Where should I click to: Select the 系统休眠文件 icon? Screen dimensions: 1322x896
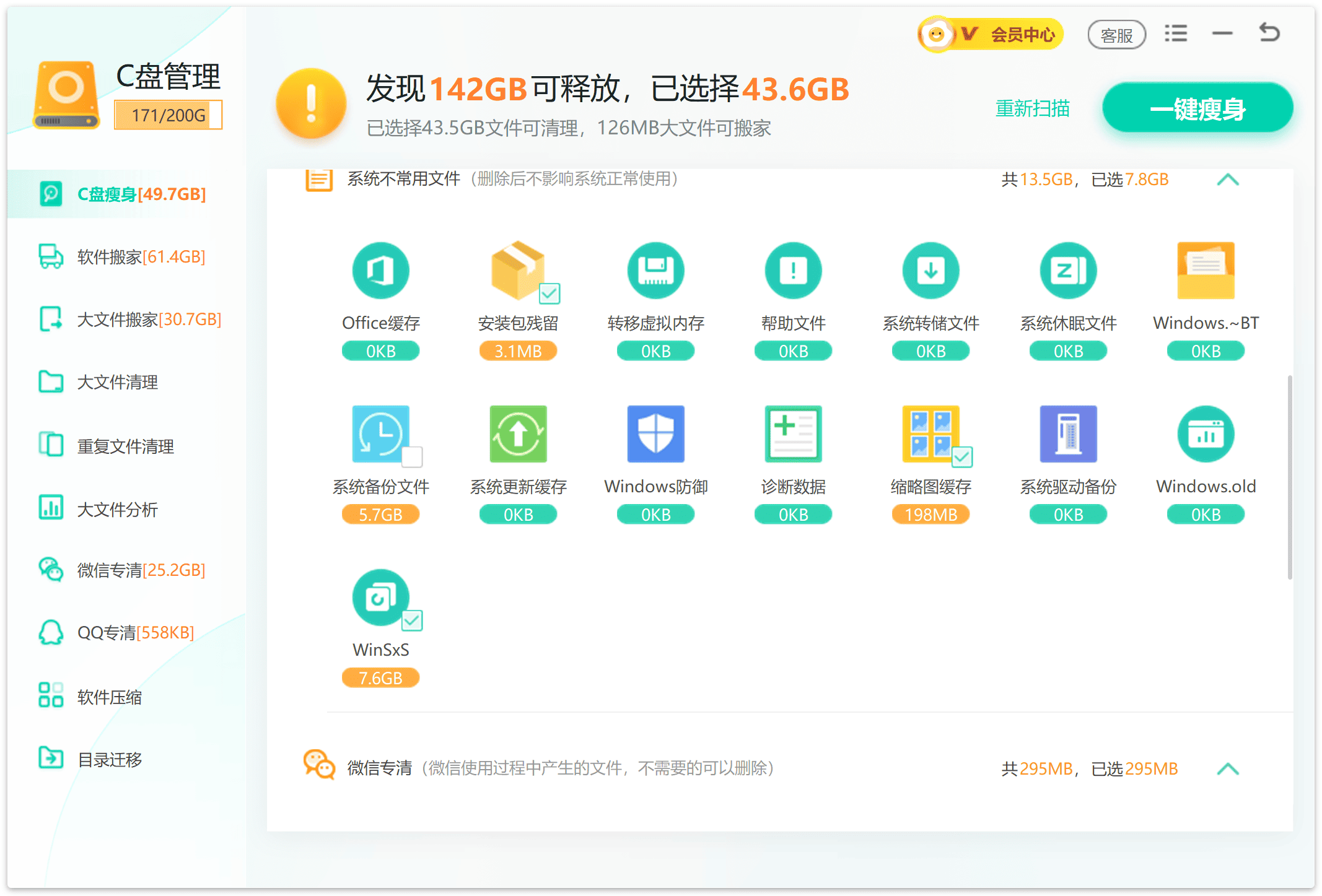click(x=1068, y=270)
